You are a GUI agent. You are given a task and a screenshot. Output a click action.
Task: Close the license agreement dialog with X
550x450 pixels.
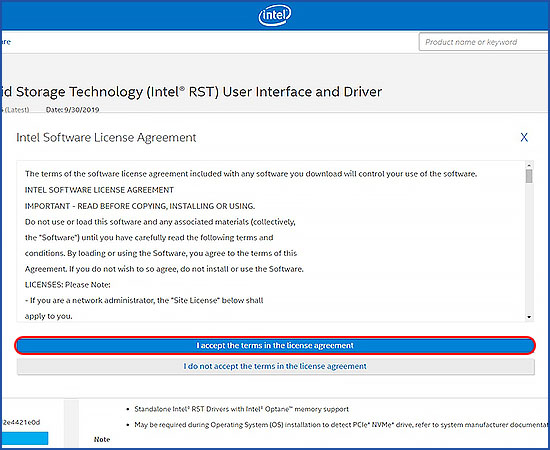524,137
